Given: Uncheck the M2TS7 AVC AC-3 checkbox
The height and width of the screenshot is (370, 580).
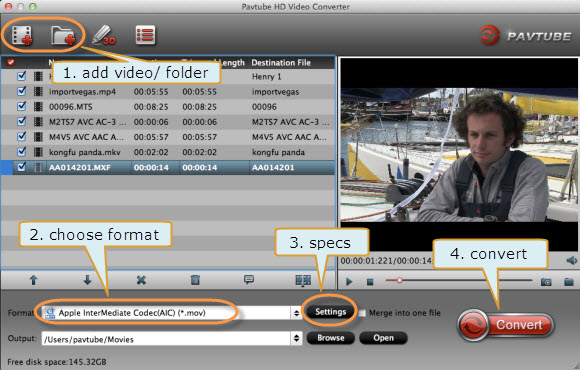Looking at the screenshot, I should click(x=21, y=121).
